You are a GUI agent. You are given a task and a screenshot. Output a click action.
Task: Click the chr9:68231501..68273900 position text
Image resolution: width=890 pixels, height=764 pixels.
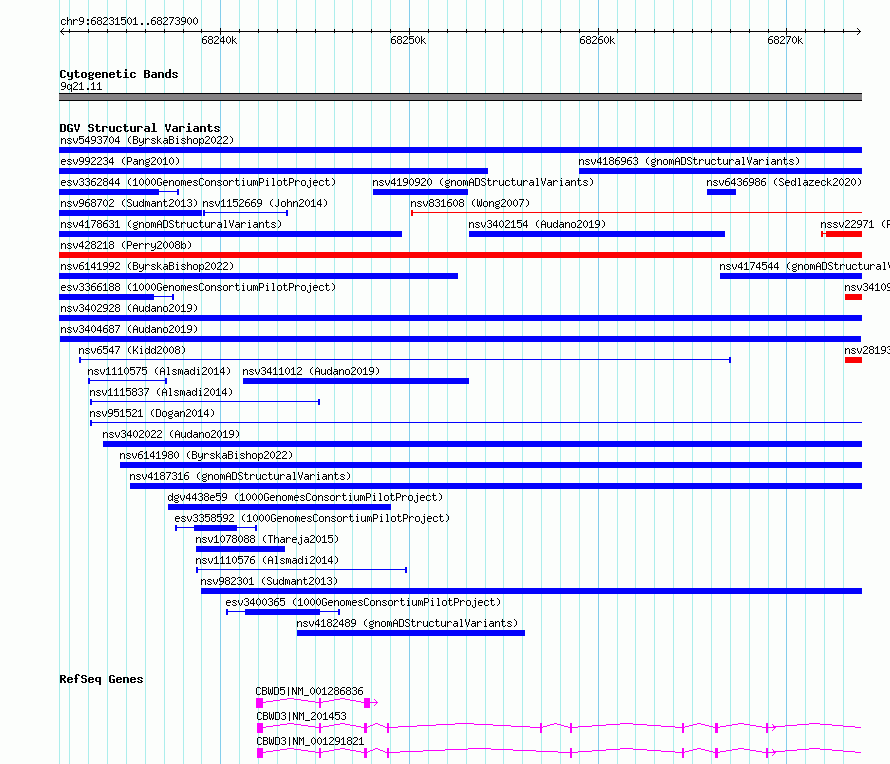129,22
